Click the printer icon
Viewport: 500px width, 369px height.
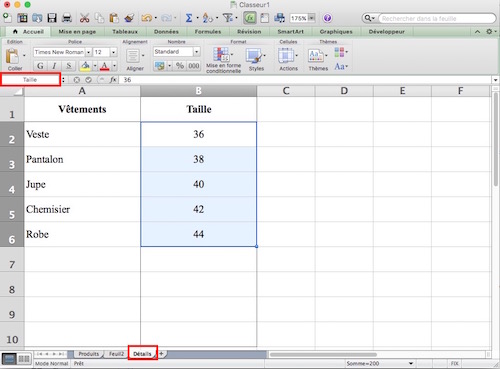pos(67,18)
